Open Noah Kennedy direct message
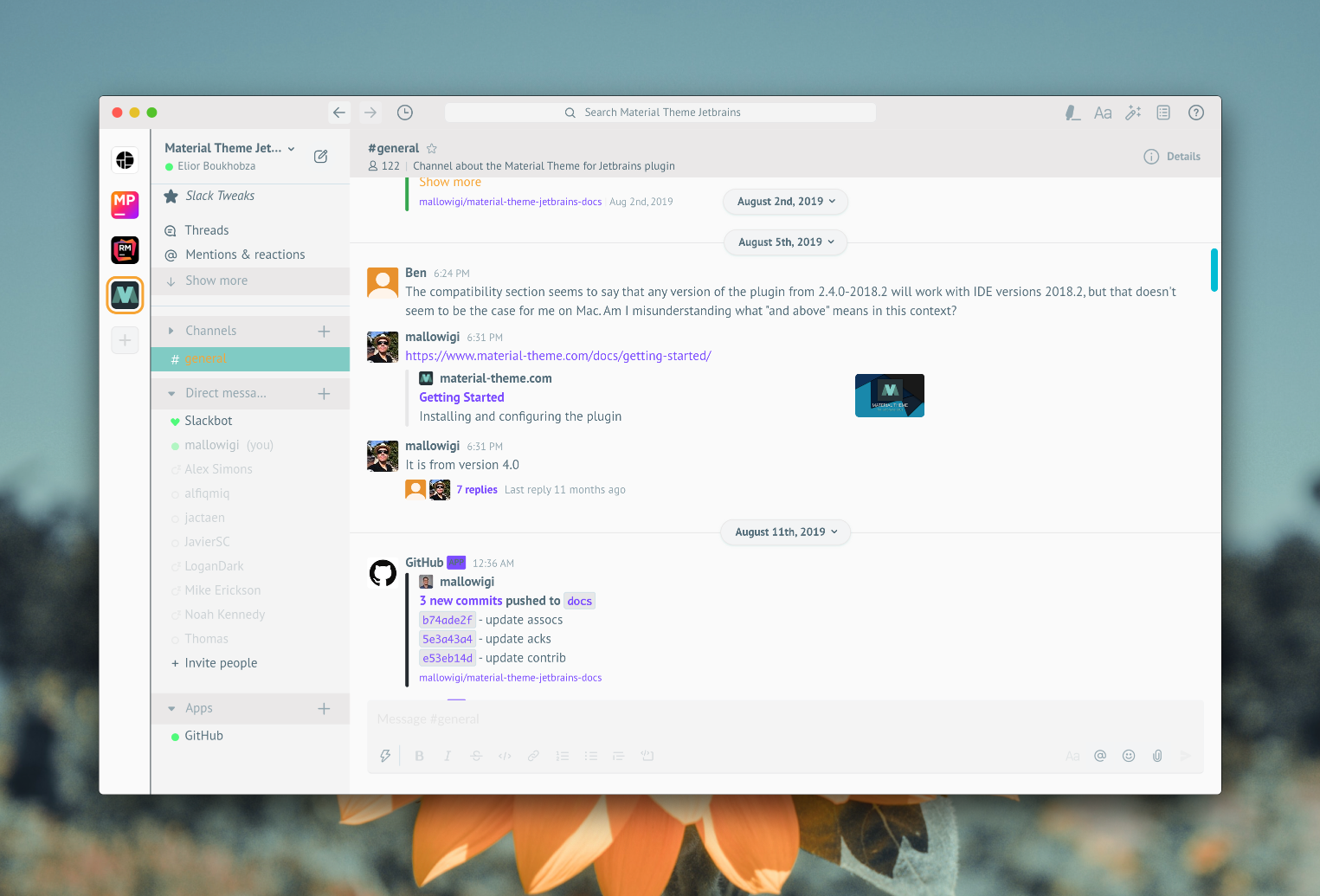This screenshot has width=1320, height=896. click(250, 615)
